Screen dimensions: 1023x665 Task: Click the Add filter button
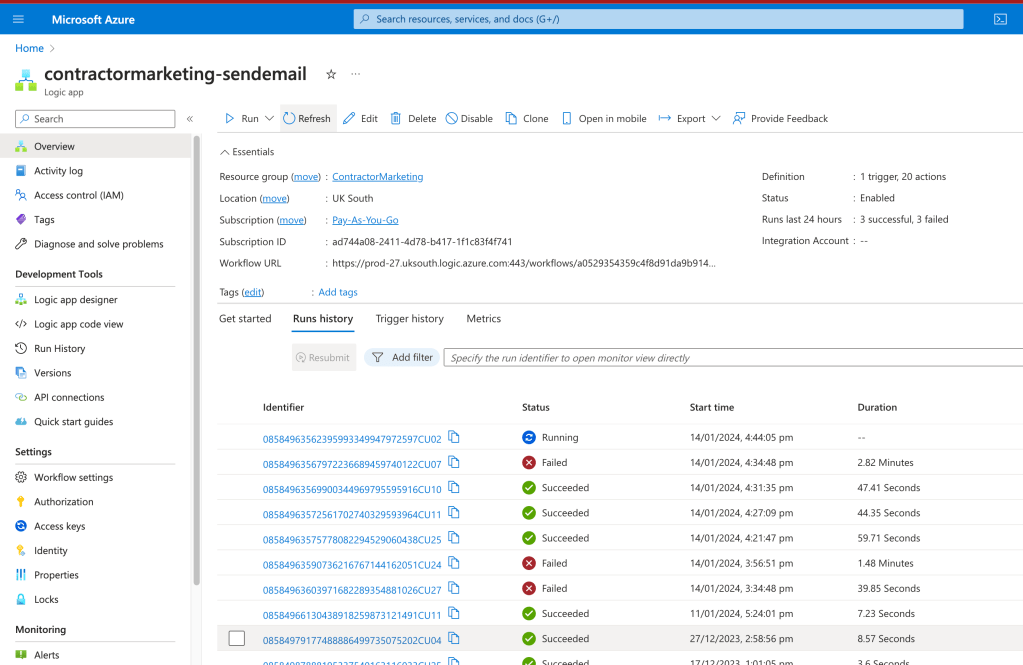[402, 358]
